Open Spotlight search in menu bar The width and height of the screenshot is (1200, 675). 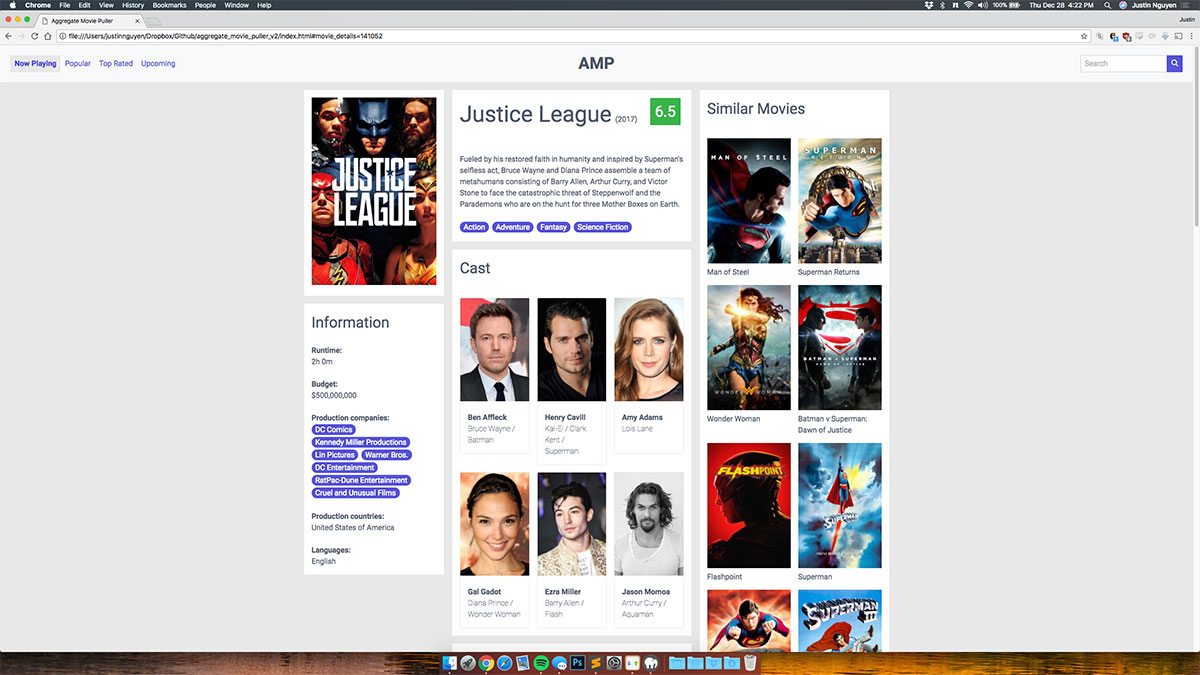[x=1107, y=5]
